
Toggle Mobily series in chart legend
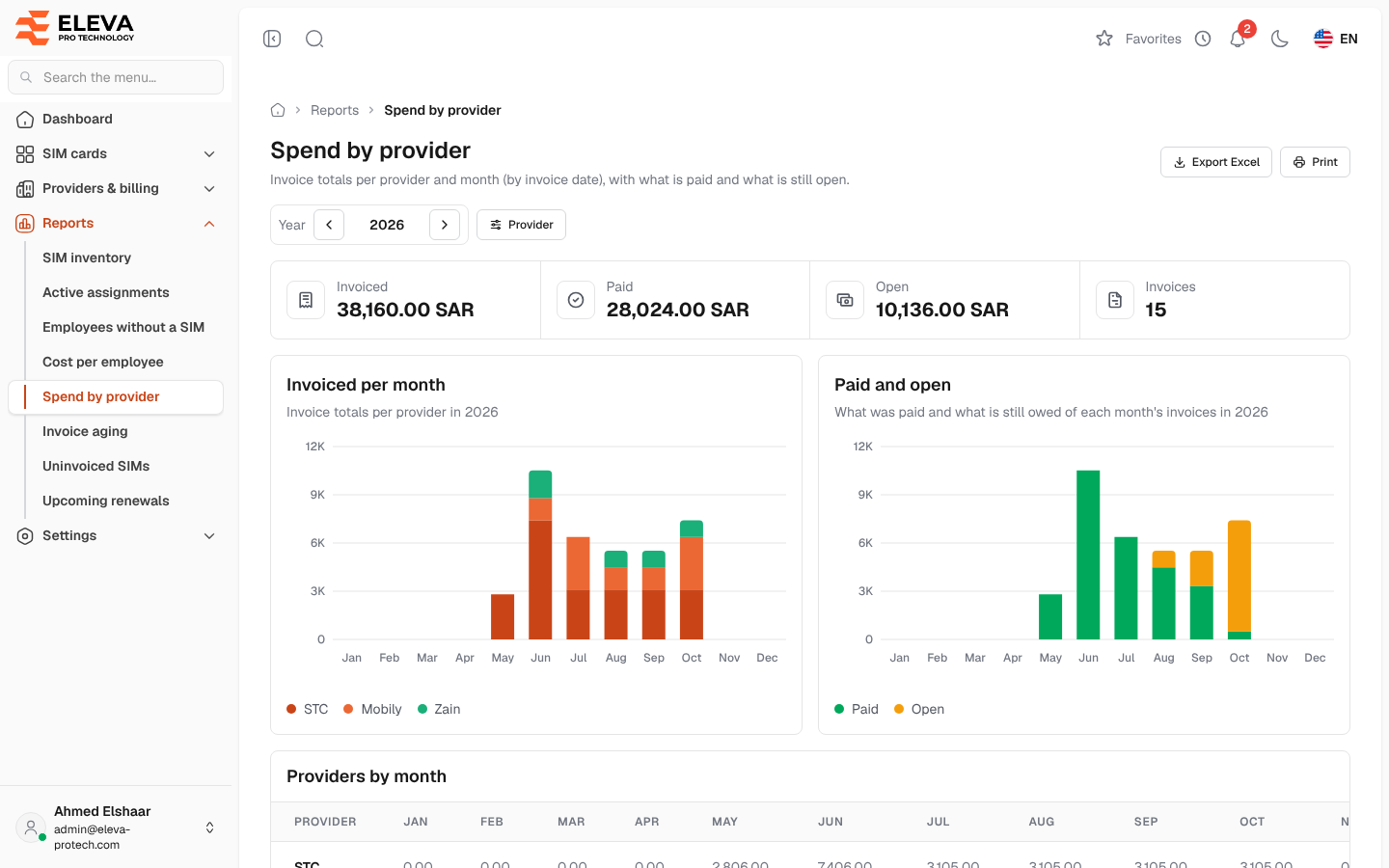click(x=372, y=709)
